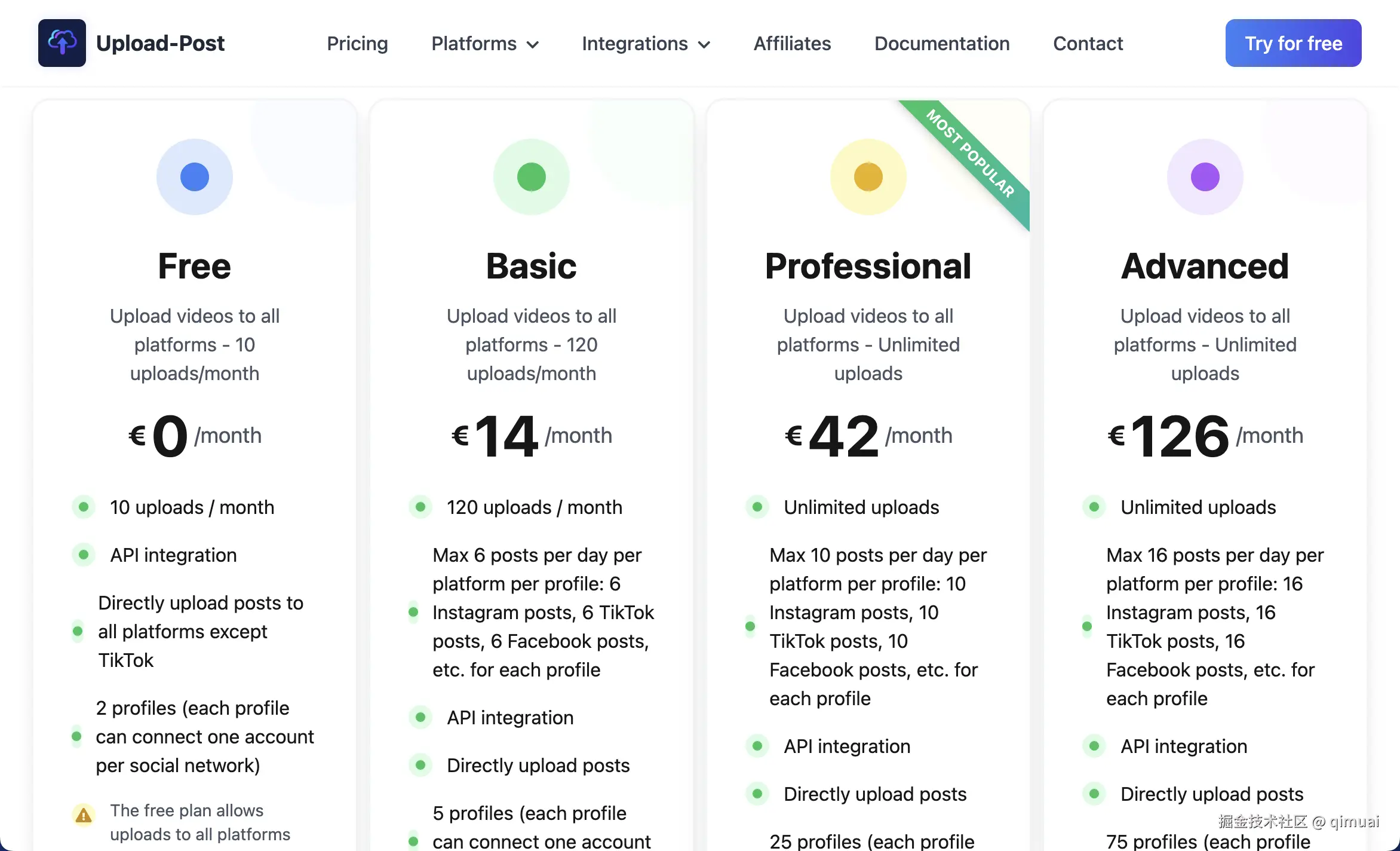Go to the Affiliates page
Image resolution: width=1400 pixels, height=851 pixels.
coord(792,44)
